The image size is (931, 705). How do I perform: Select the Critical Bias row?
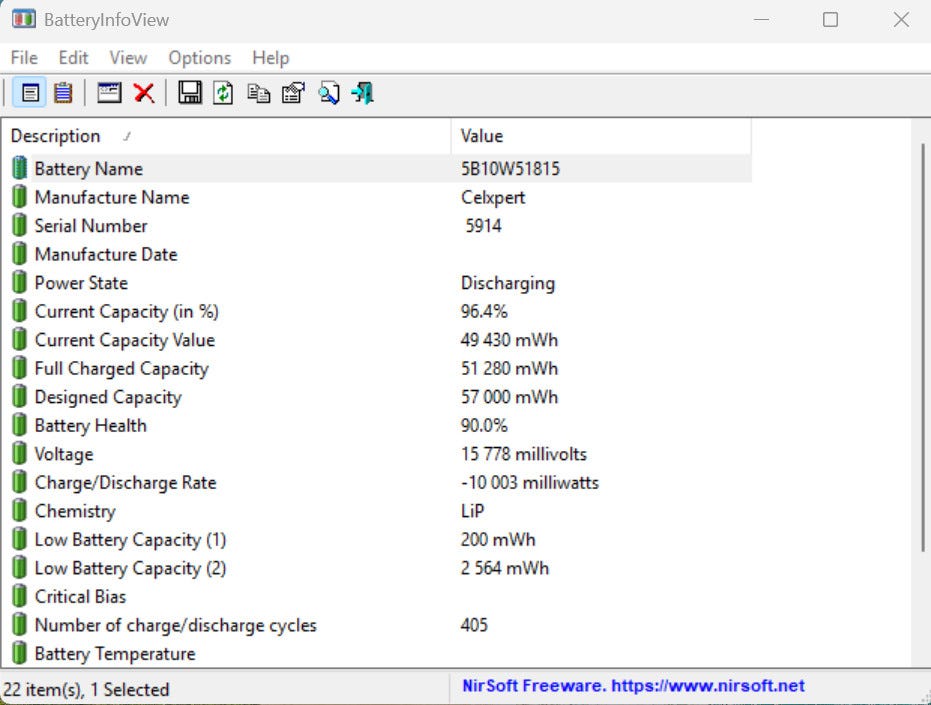(377, 596)
